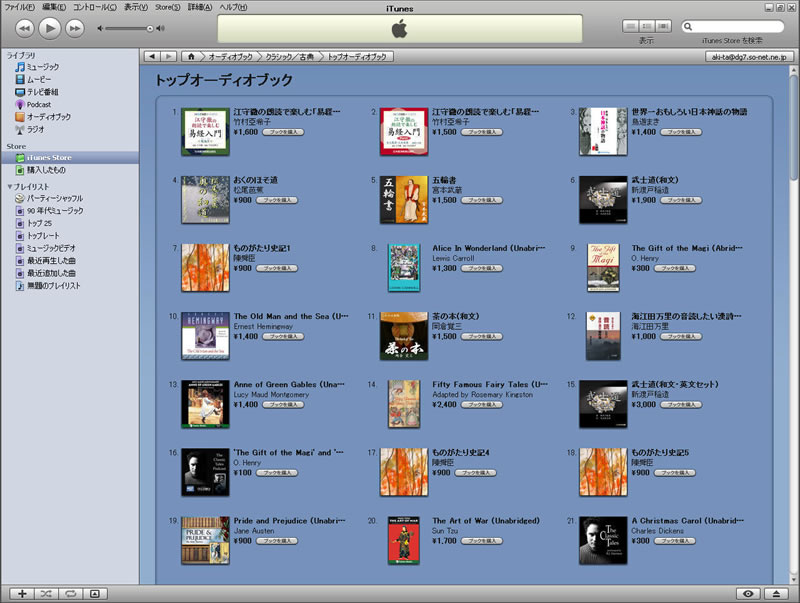Click クラシック/古典 in the breadcrumb
The image size is (800, 603).
tap(289, 57)
